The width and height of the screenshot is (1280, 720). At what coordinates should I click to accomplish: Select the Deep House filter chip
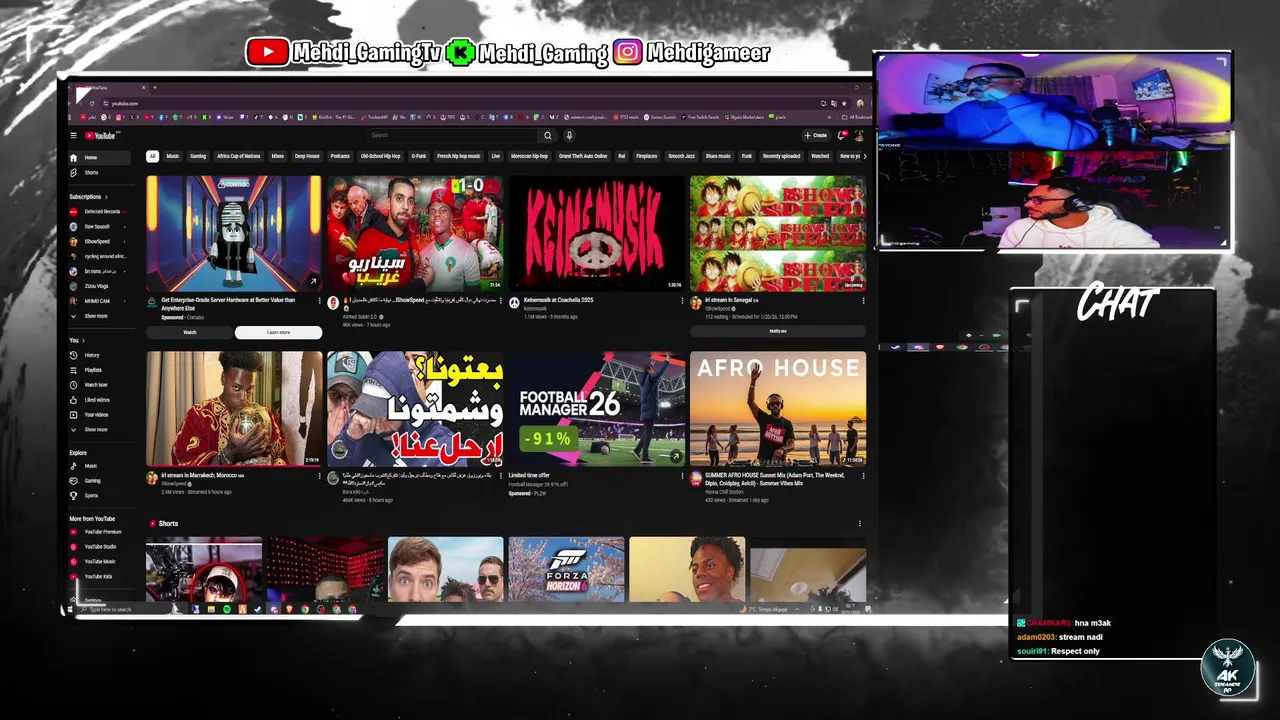[x=307, y=156]
